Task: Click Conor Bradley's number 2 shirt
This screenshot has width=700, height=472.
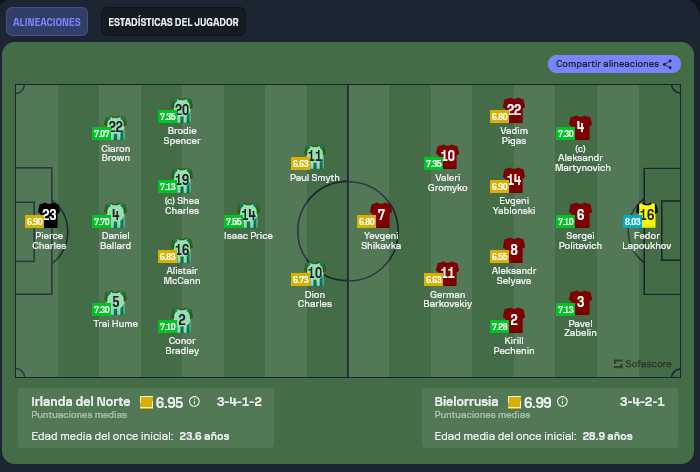Action: 181,321
